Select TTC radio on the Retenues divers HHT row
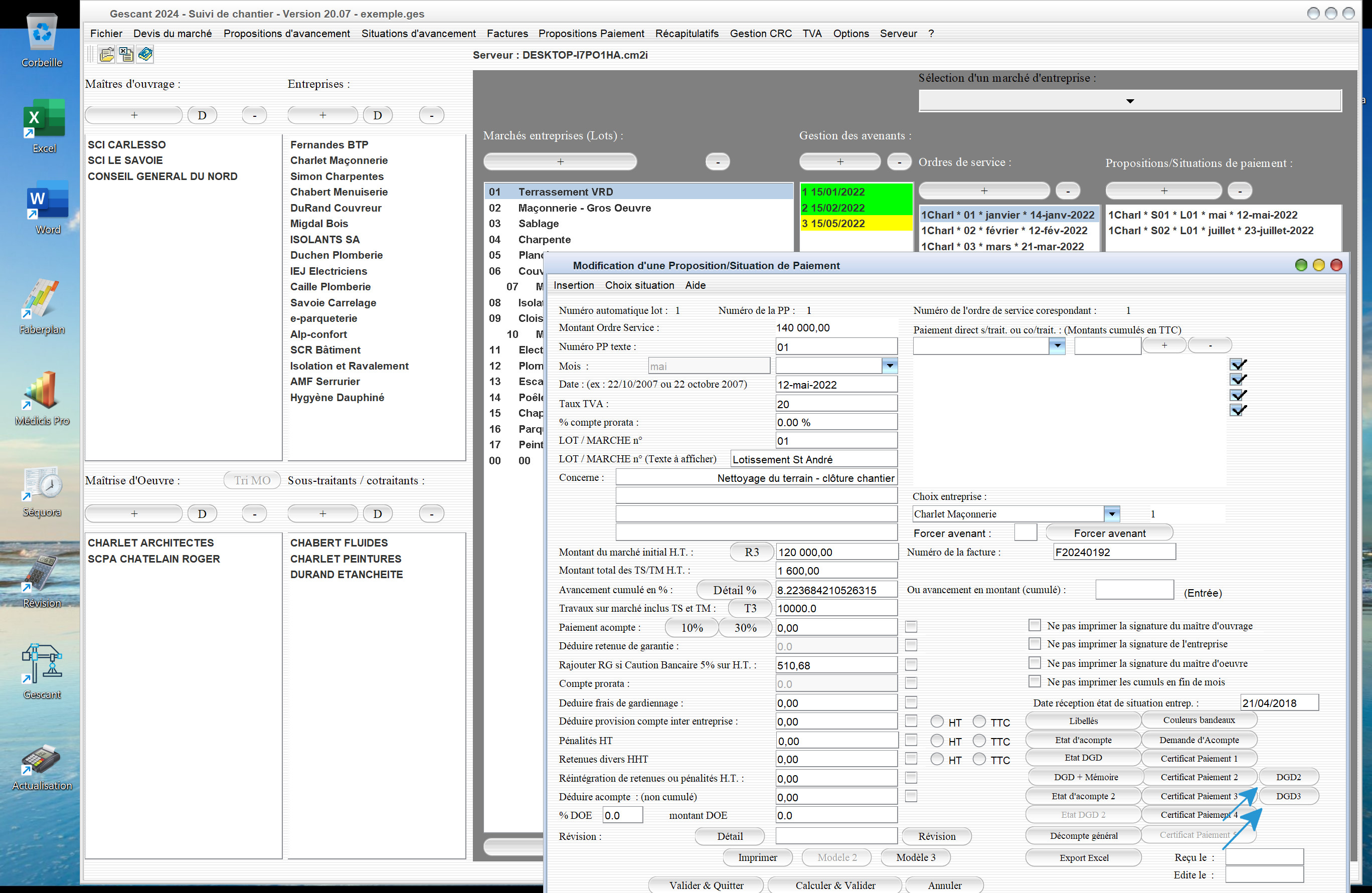This screenshot has width=1372, height=893. coord(979,759)
